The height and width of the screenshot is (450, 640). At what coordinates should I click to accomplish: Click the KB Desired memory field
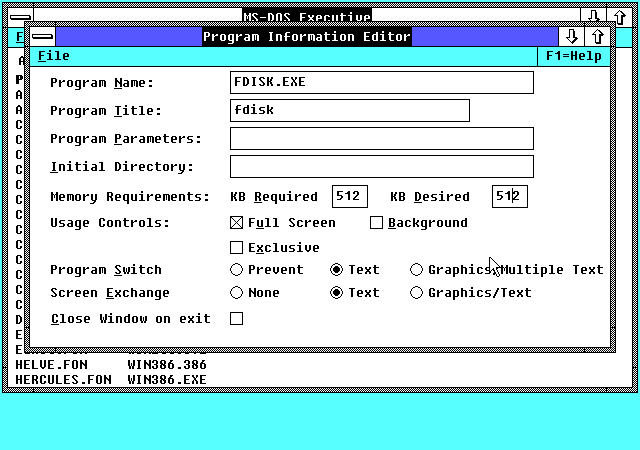[510, 196]
